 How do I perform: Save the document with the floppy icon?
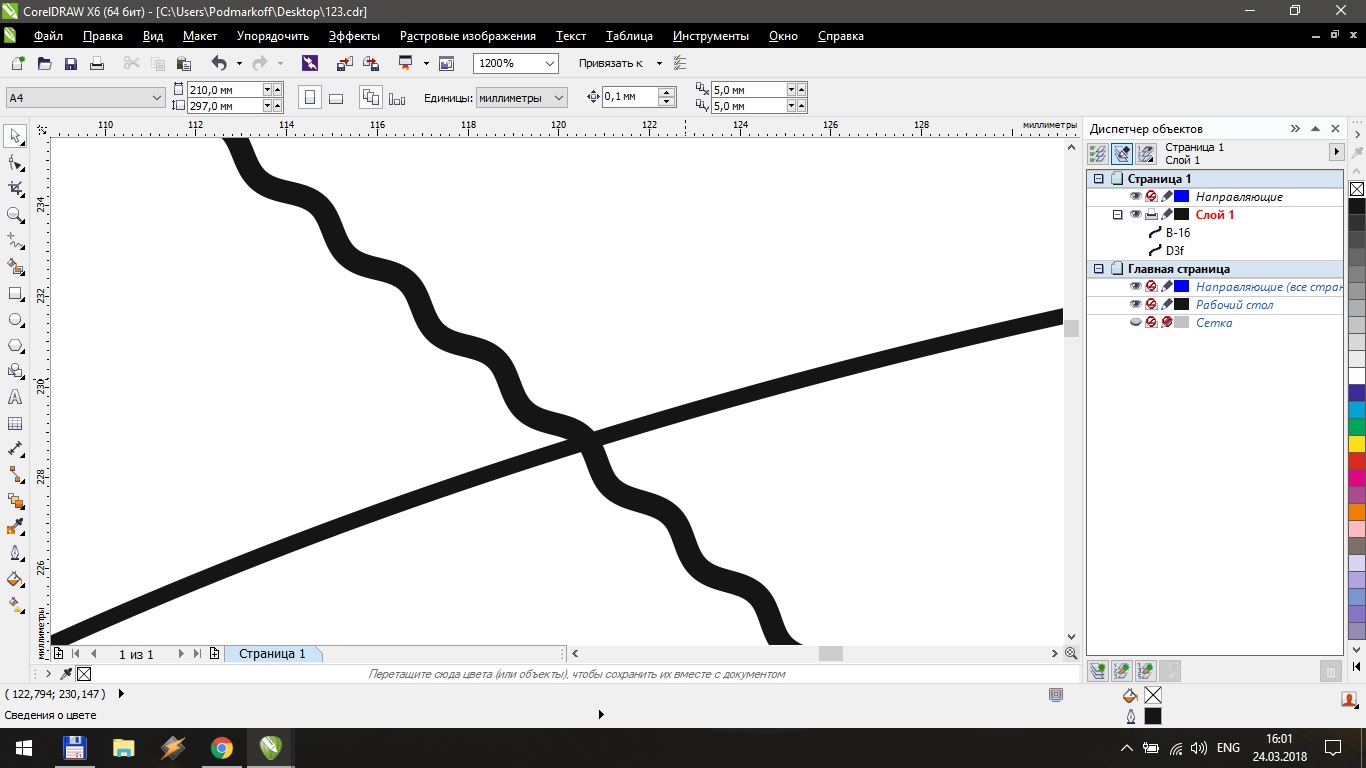point(71,63)
